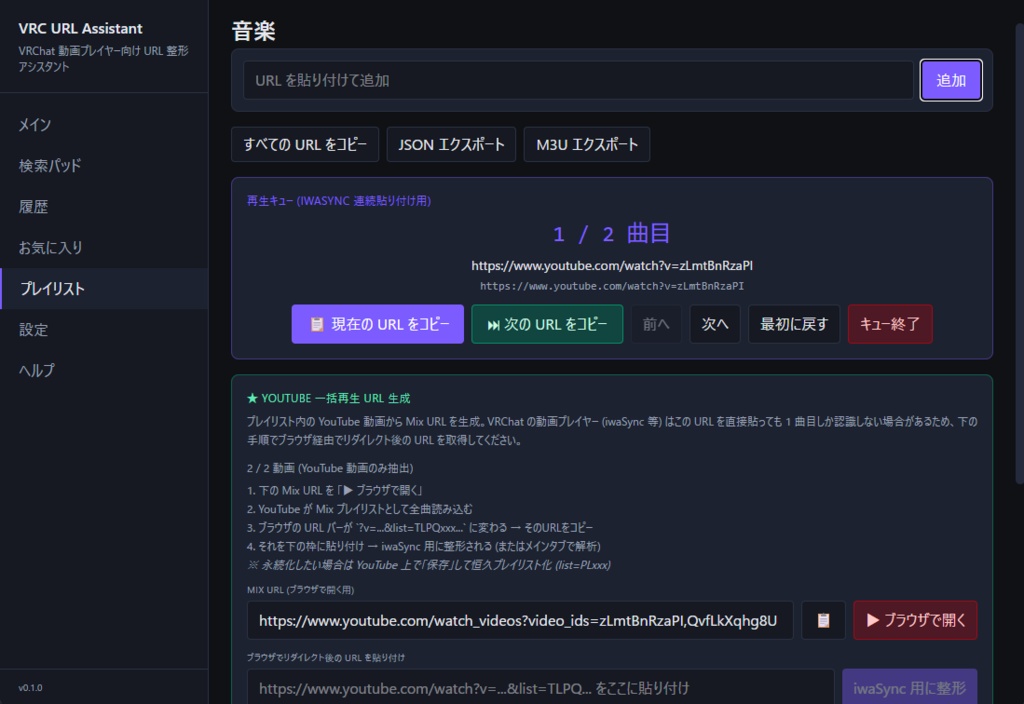Click the VRC URL Assistant title
The image size is (1024, 704).
tap(80, 29)
